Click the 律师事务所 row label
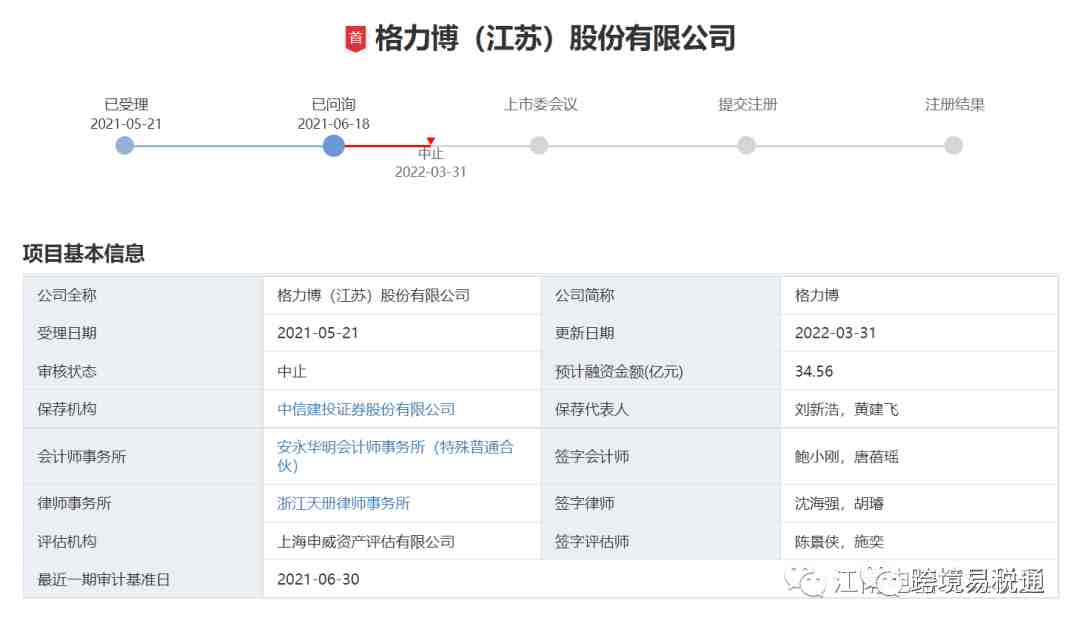 [74, 504]
